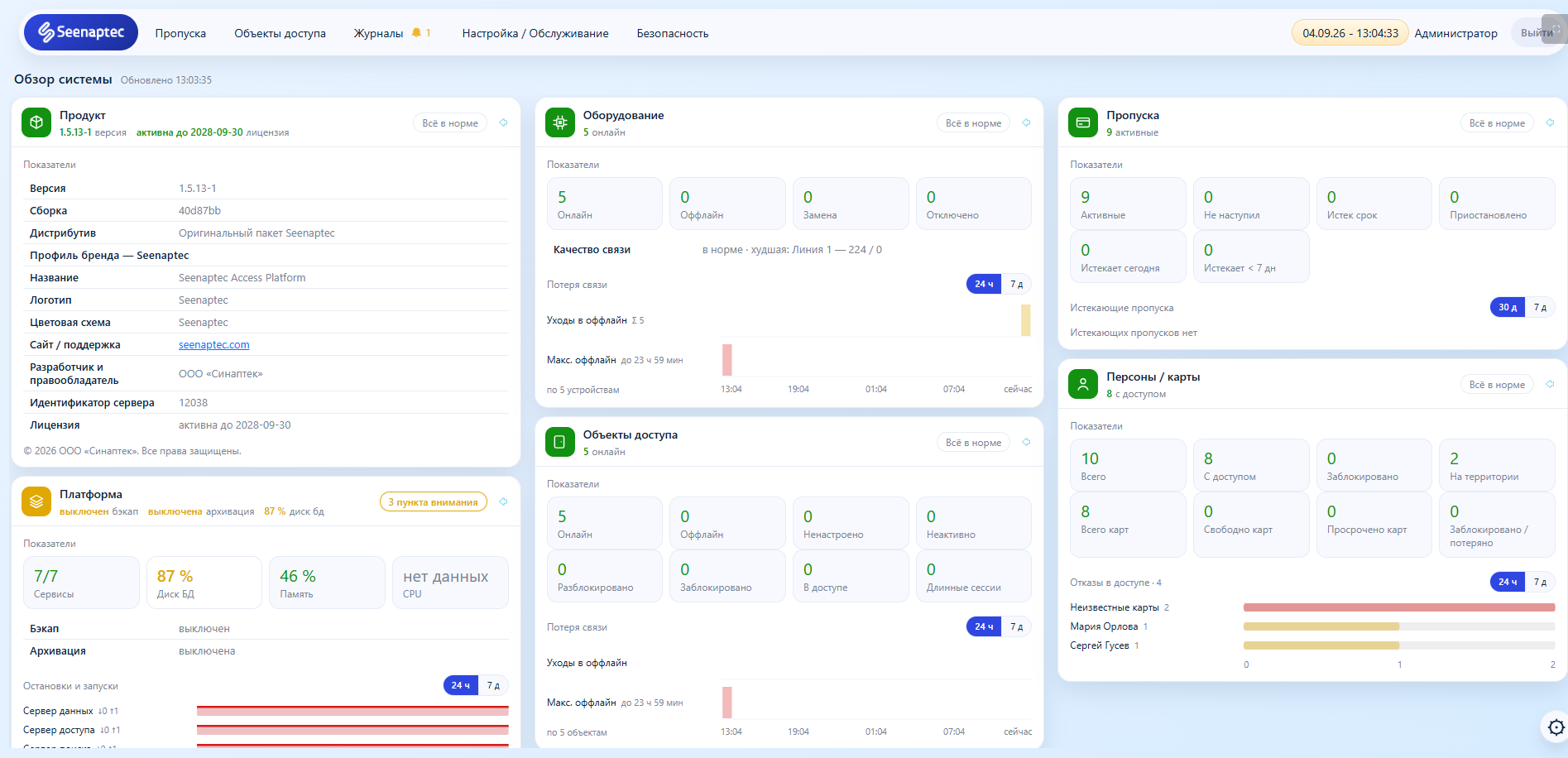Click the Пропуска card icon
The height and width of the screenshot is (758, 1568).
point(1083,122)
